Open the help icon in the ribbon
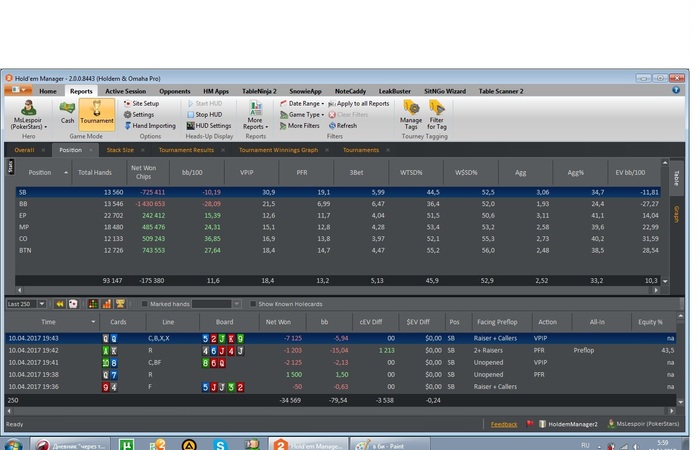This screenshot has width=700, height=450. pyautogui.click(x=676, y=90)
